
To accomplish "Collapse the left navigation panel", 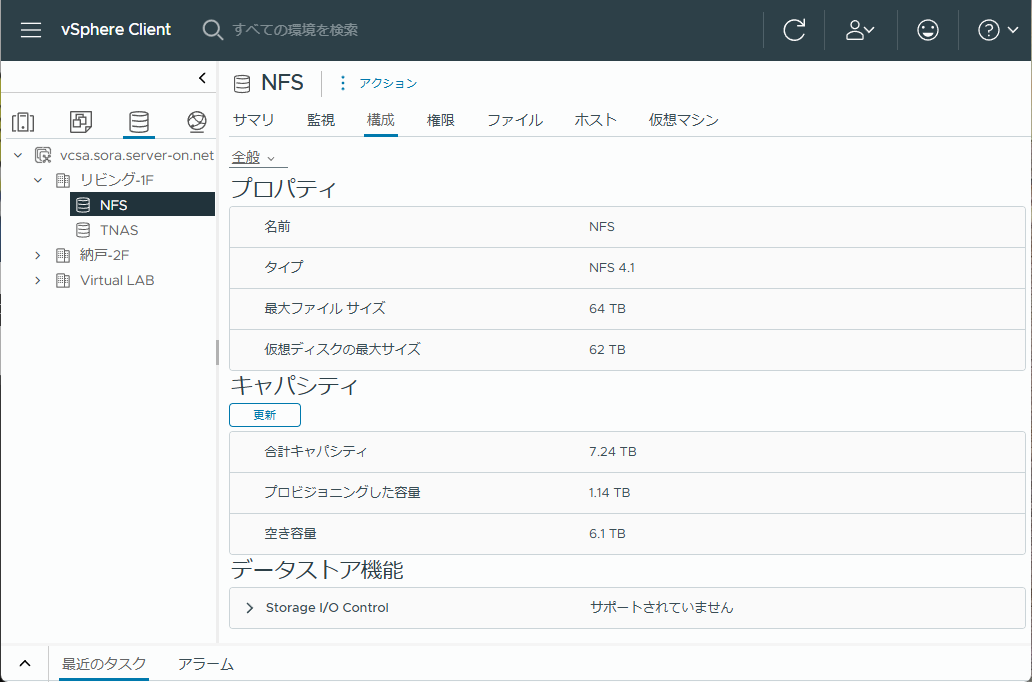I will (x=202, y=78).
